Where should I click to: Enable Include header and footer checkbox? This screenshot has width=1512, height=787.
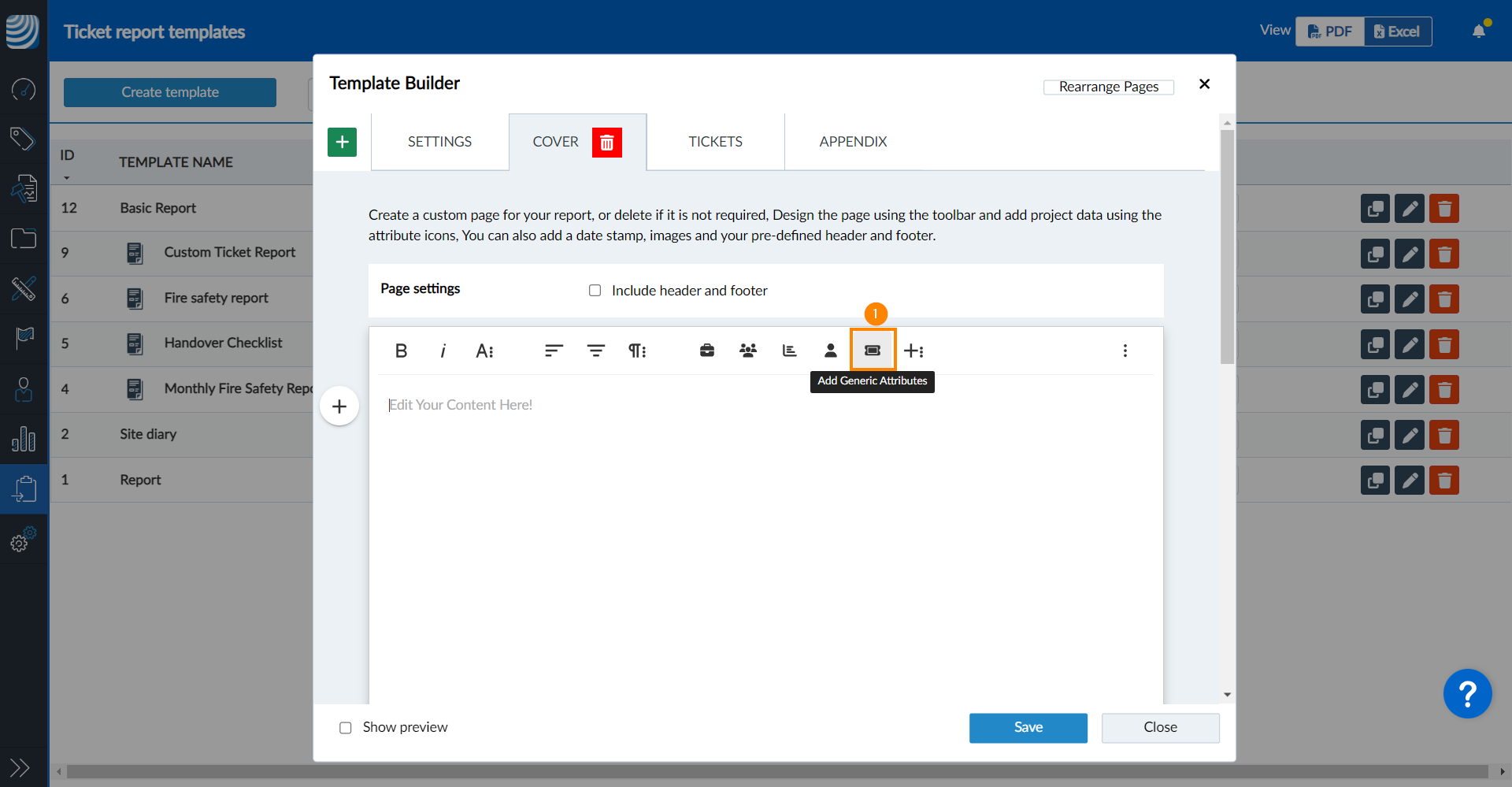595,291
